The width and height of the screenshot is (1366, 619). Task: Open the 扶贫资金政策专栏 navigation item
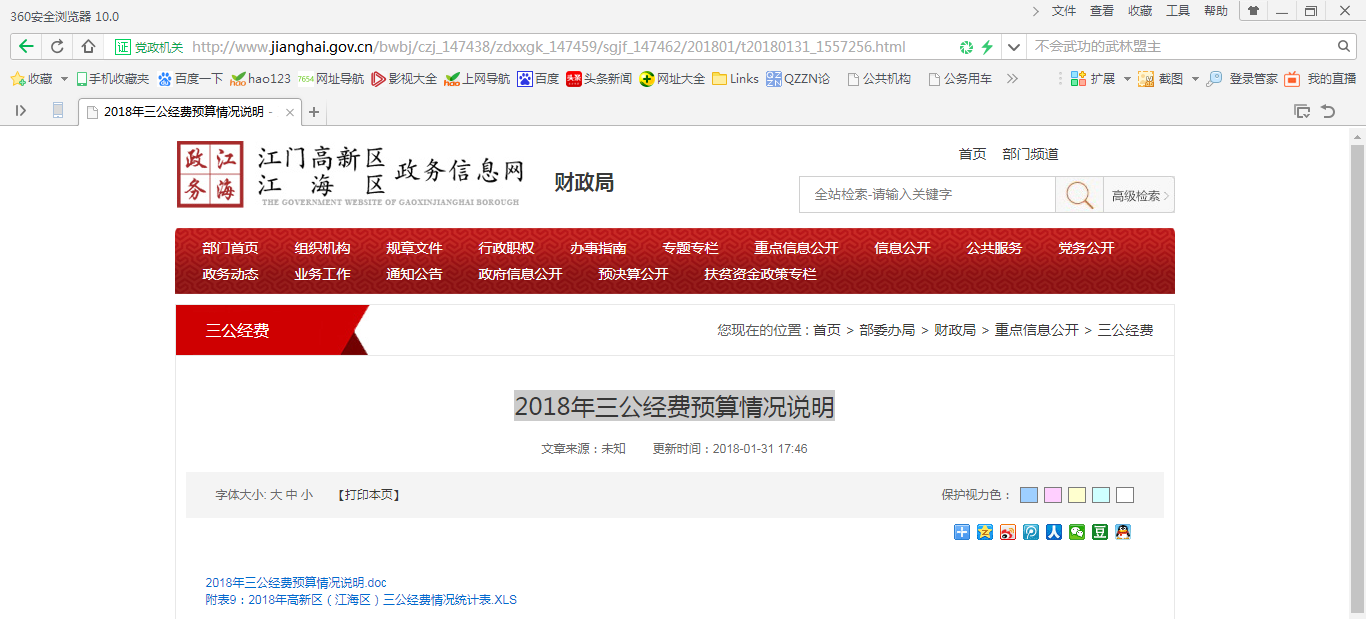coord(760,274)
